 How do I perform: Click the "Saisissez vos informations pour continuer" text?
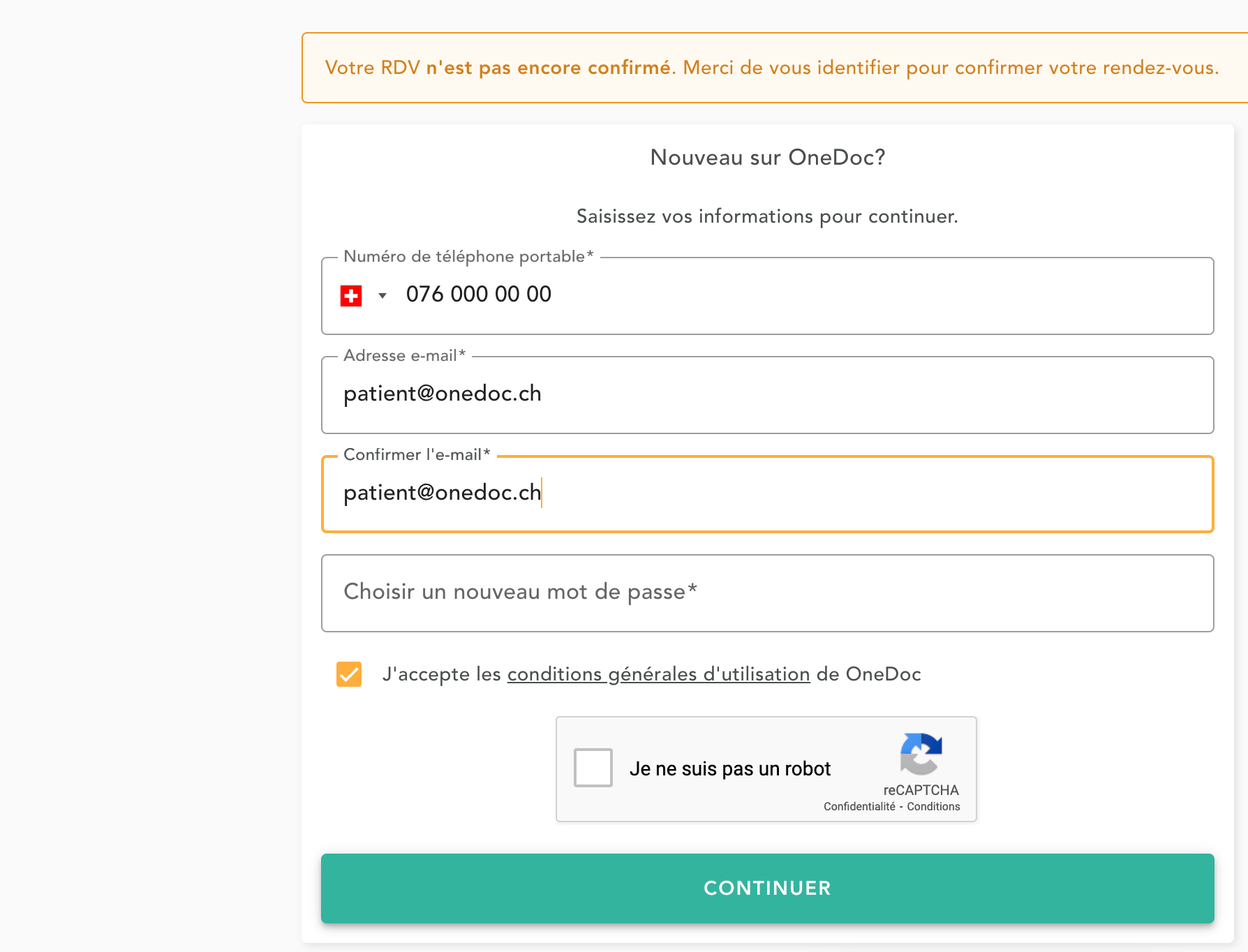click(x=767, y=216)
